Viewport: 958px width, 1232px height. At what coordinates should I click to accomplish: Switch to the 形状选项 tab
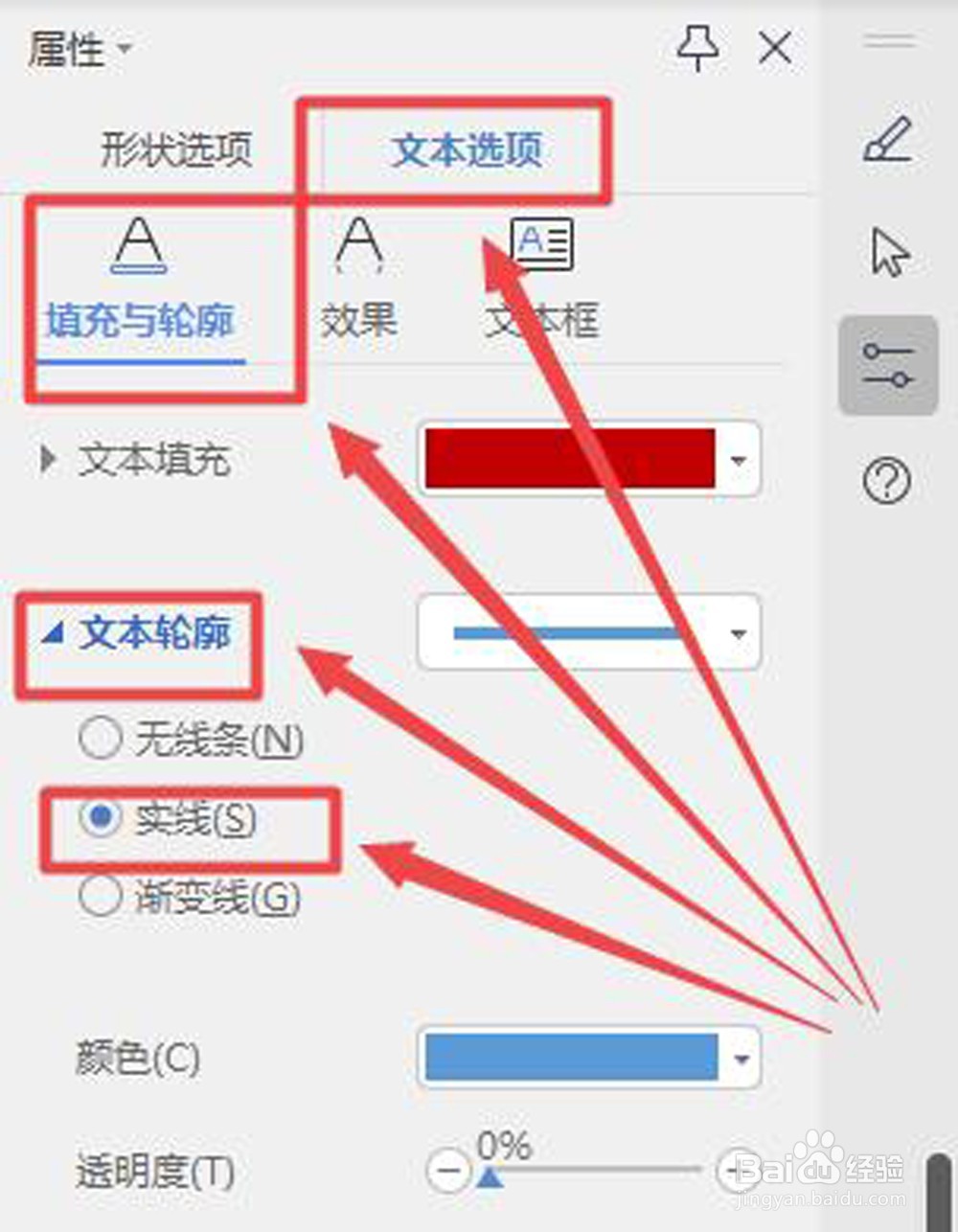coord(177,149)
